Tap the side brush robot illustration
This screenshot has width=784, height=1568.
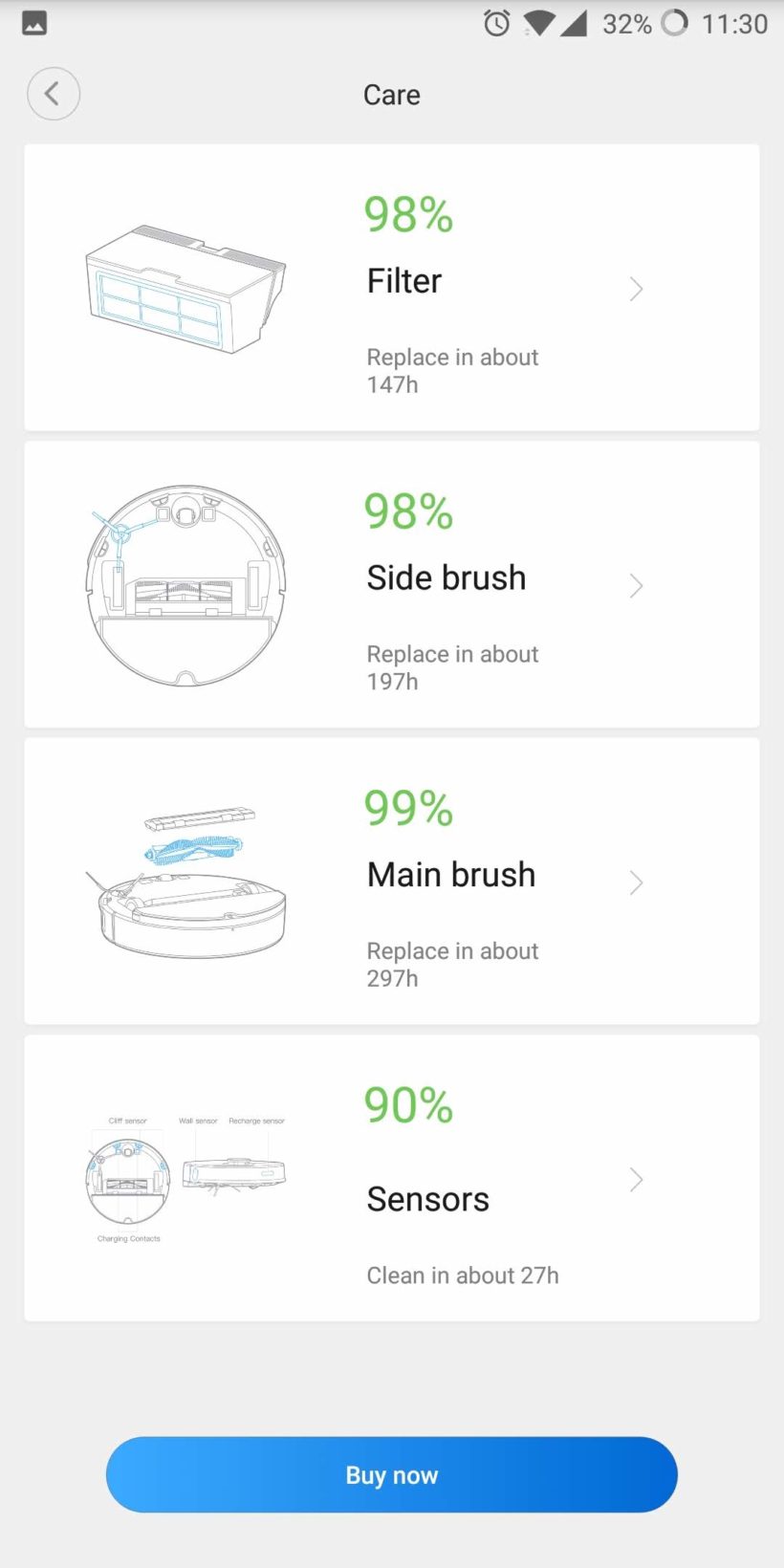(x=185, y=585)
